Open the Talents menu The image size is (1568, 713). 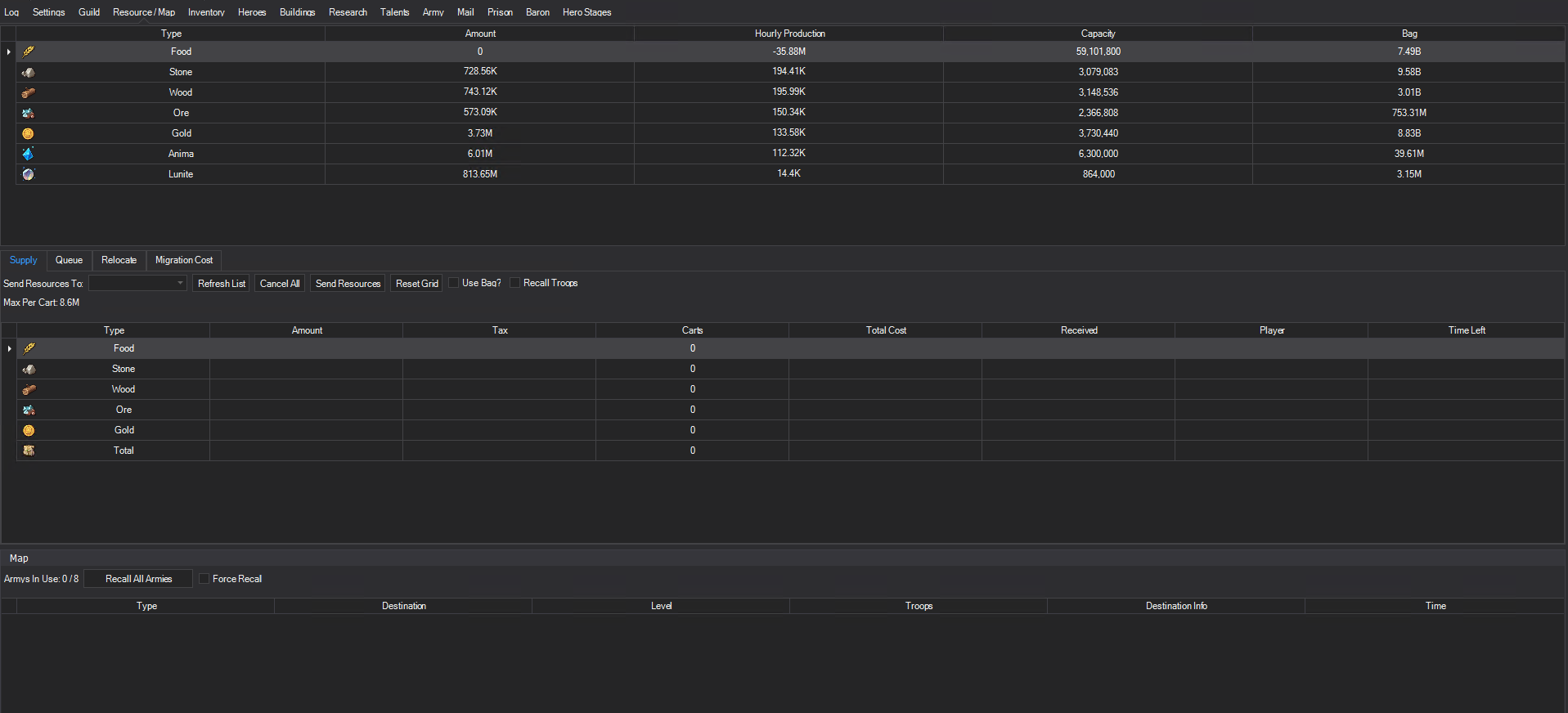[x=395, y=12]
